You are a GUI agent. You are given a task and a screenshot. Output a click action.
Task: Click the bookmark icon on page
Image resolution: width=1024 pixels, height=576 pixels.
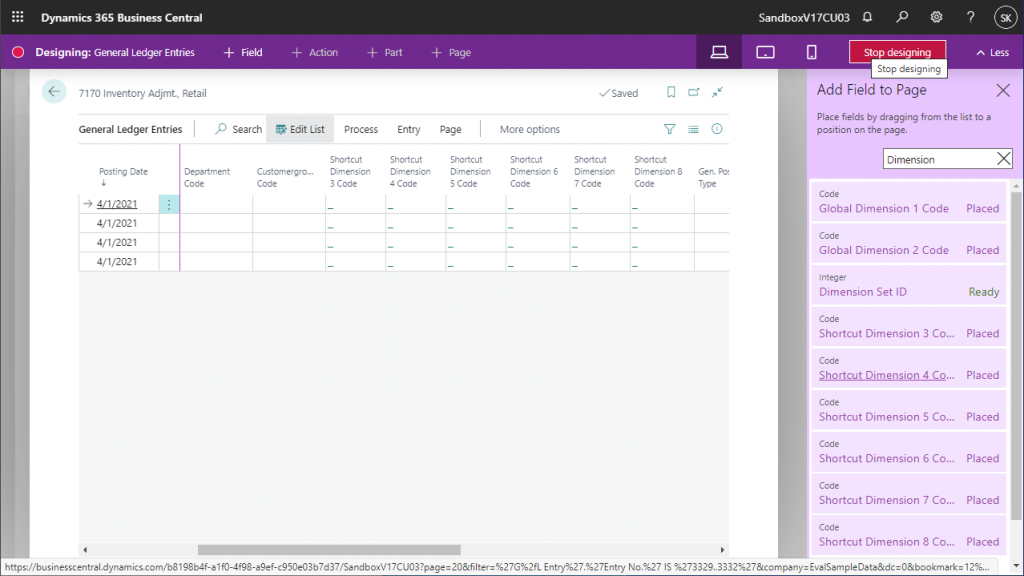[671, 93]
